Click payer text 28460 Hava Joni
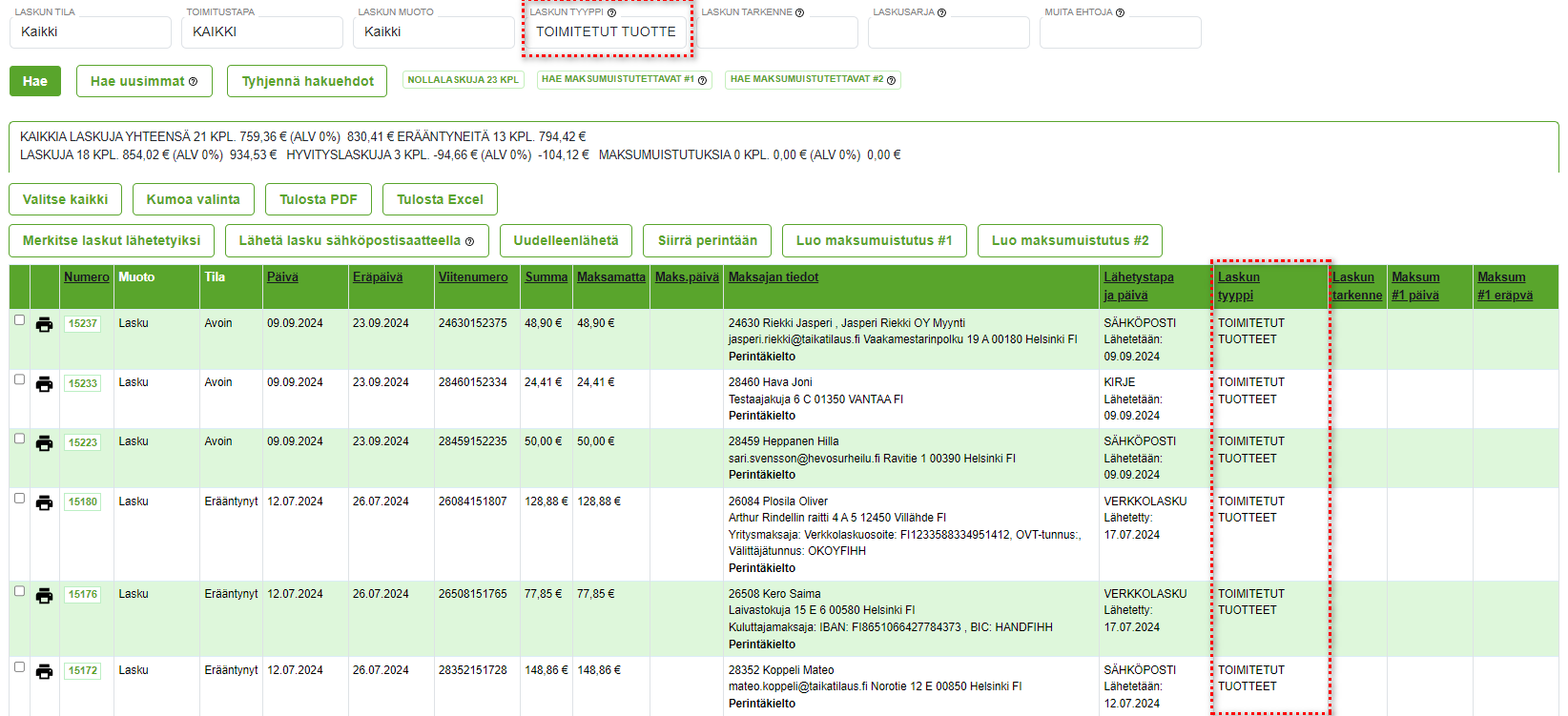The height and width of the screenshot is (716, 1568). tap(771, 382)
